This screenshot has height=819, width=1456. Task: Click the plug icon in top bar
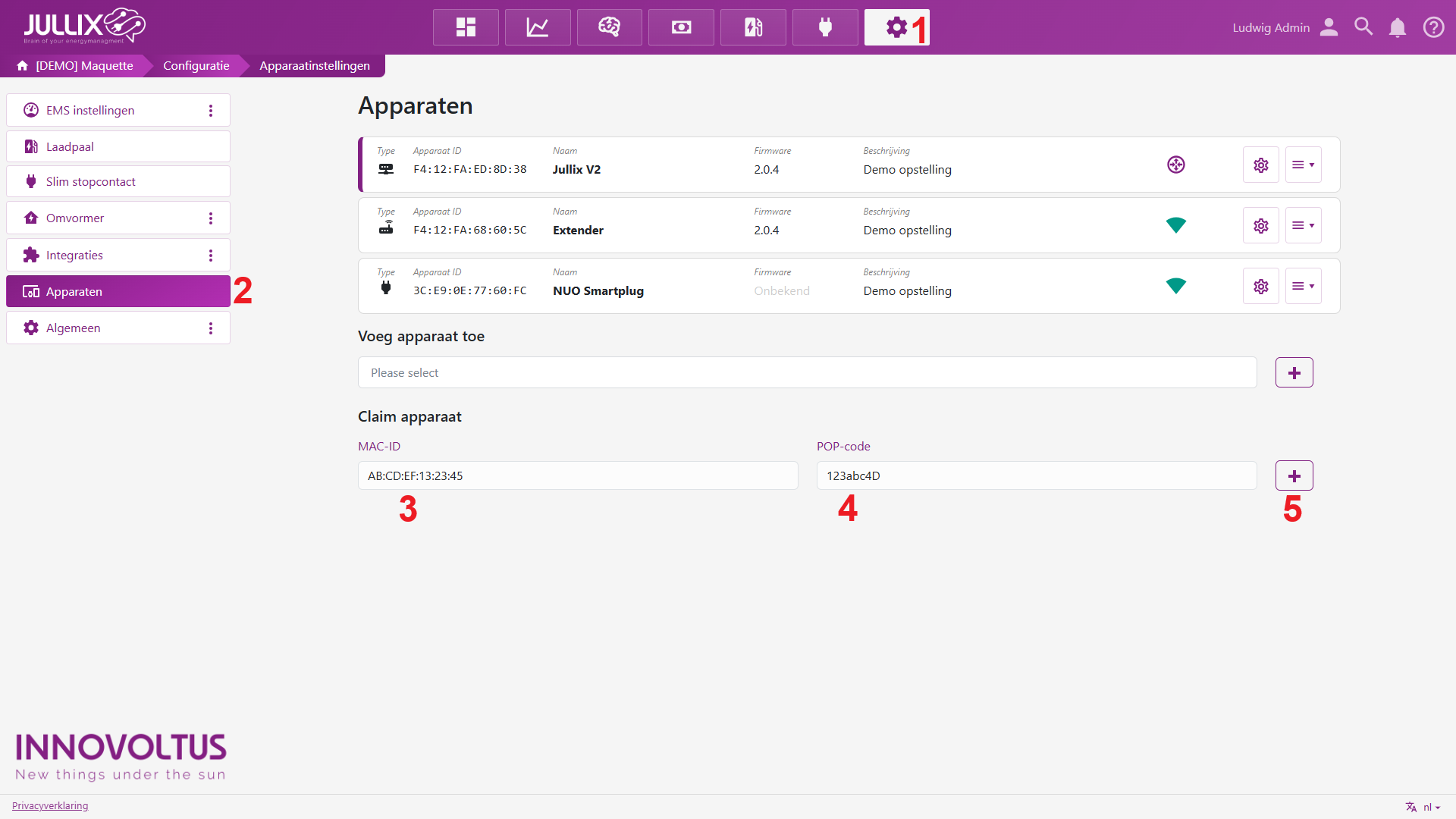point(825,27)
